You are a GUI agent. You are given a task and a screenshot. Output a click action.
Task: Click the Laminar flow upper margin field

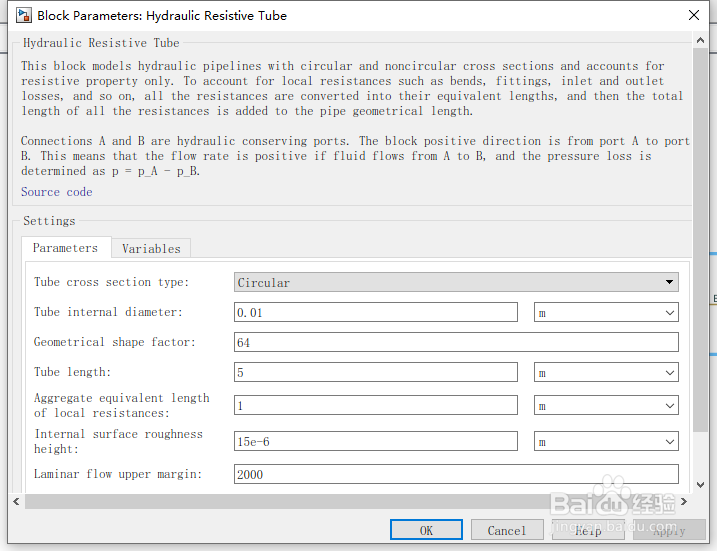pyautogui.click(x=456, y=474)
